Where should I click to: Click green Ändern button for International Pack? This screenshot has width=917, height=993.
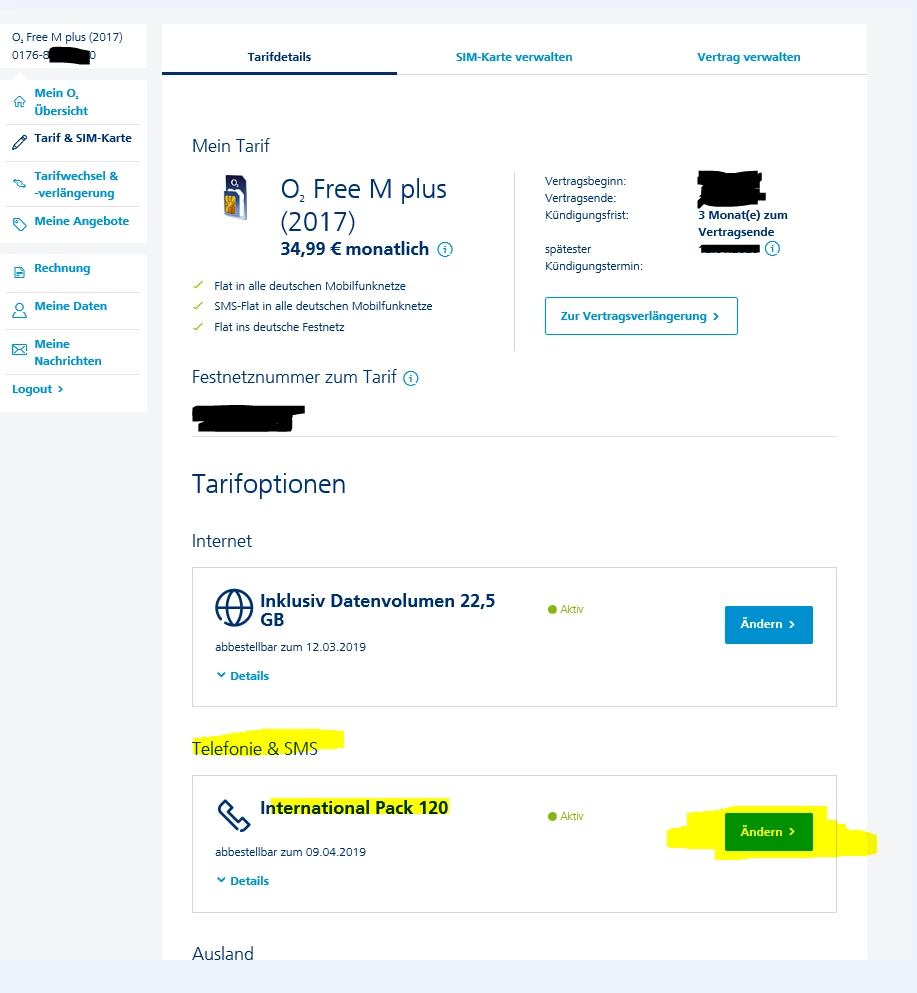pyautogui.click(x=768, y=832)
